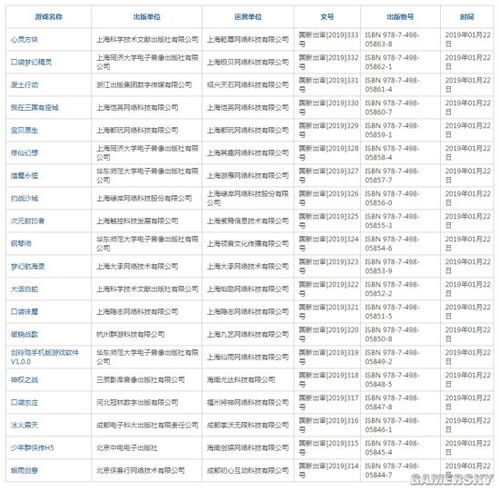Click the 出版物号 column header
Screen dimensions: 499x490
(400, 17)
